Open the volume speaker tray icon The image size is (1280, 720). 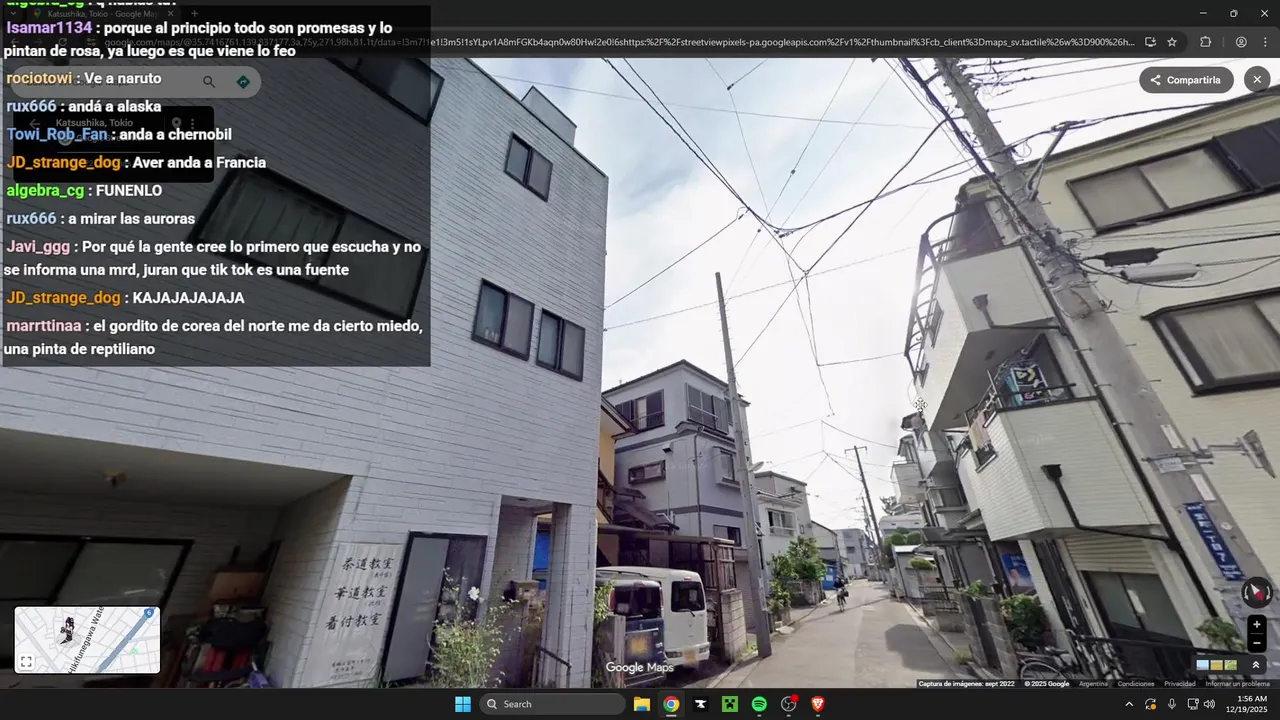click(1209, 704)
